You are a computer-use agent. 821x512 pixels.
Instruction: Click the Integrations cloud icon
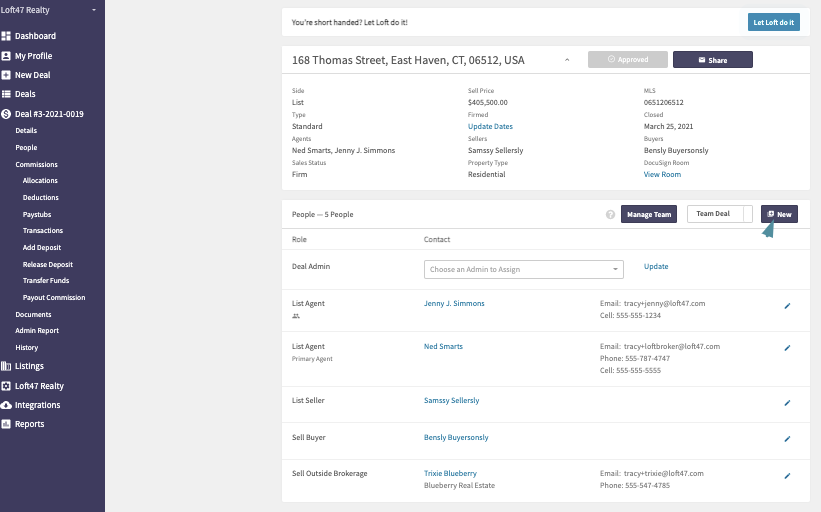click(6, 405)
